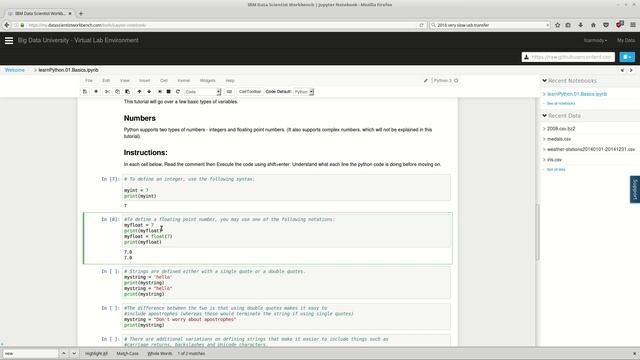This screenshot has width=640, height=360.
Task: Save the notebook with the save icon
Action: tap(85, 92)
